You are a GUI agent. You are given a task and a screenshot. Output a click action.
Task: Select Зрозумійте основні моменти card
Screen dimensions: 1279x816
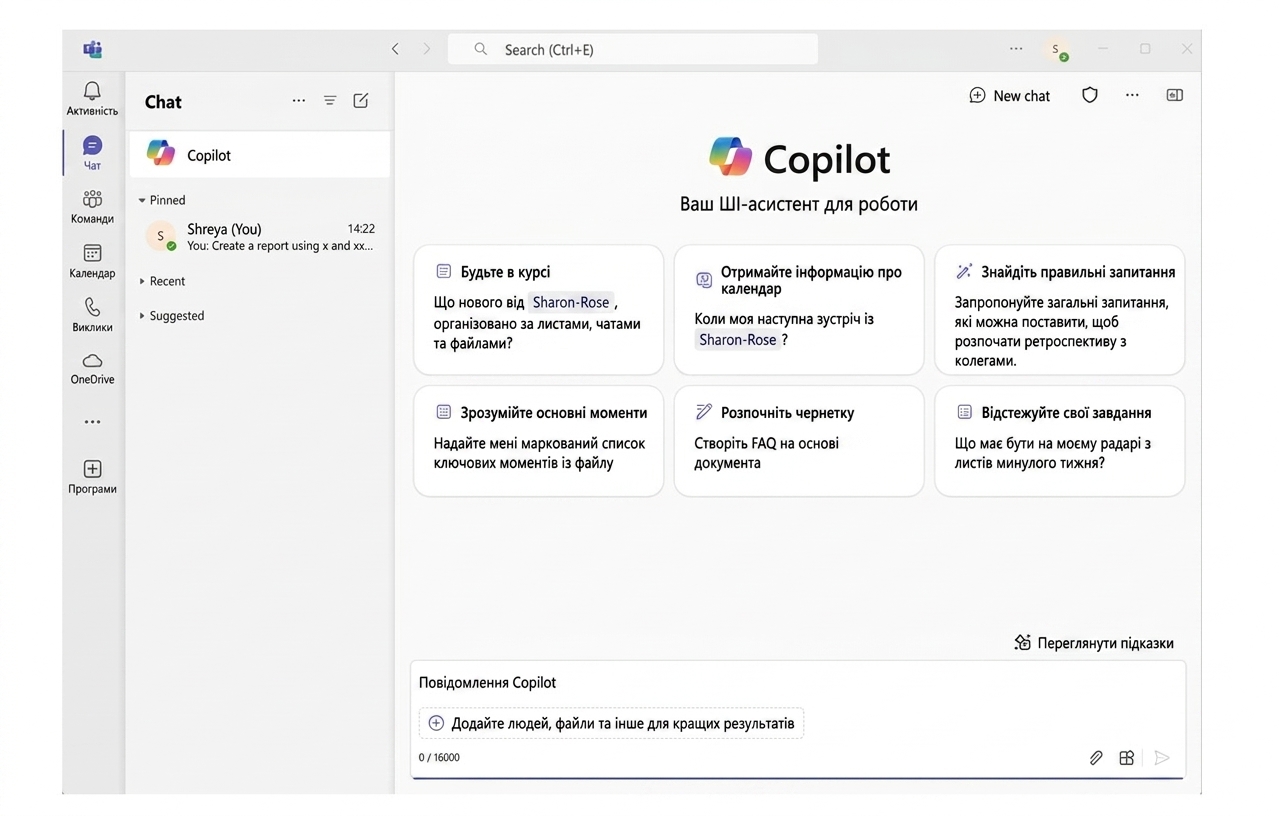pyautogui.click(x=538, y=441)
